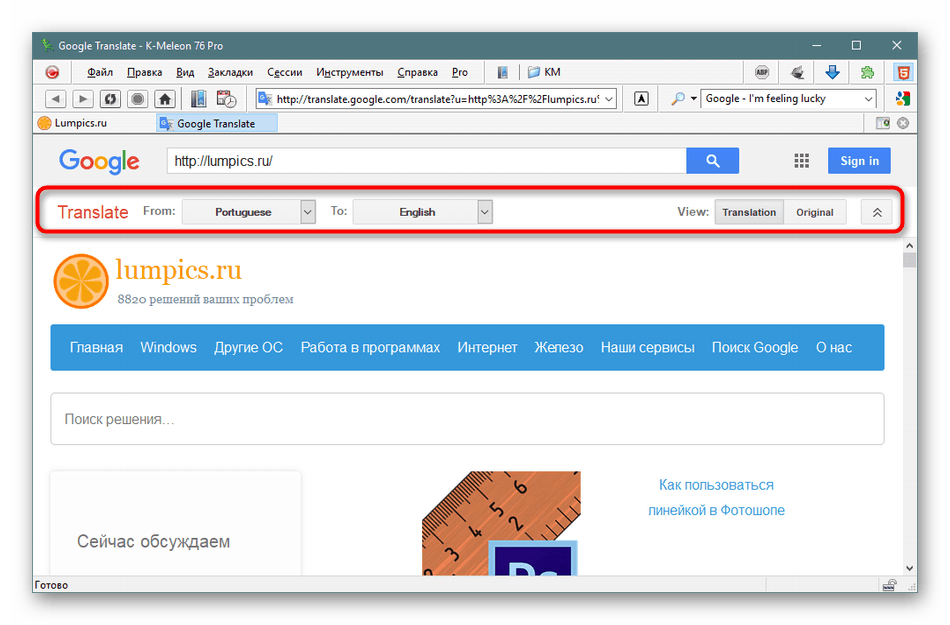Click the page scrollbar down arrow
Image resolution: width=950 pixels, height=625 pixels.
click(909, 568)
